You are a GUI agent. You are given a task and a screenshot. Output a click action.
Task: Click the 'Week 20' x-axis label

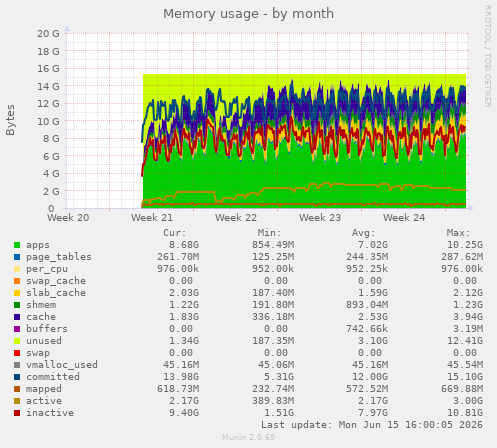(x=68, y=218)
